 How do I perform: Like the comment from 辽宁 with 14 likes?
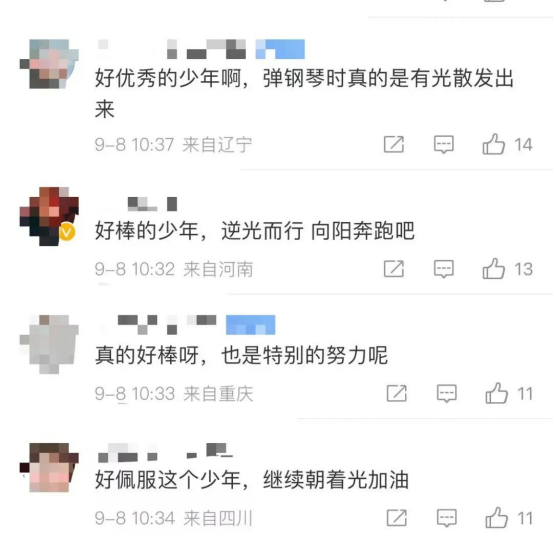pos(494,144)
